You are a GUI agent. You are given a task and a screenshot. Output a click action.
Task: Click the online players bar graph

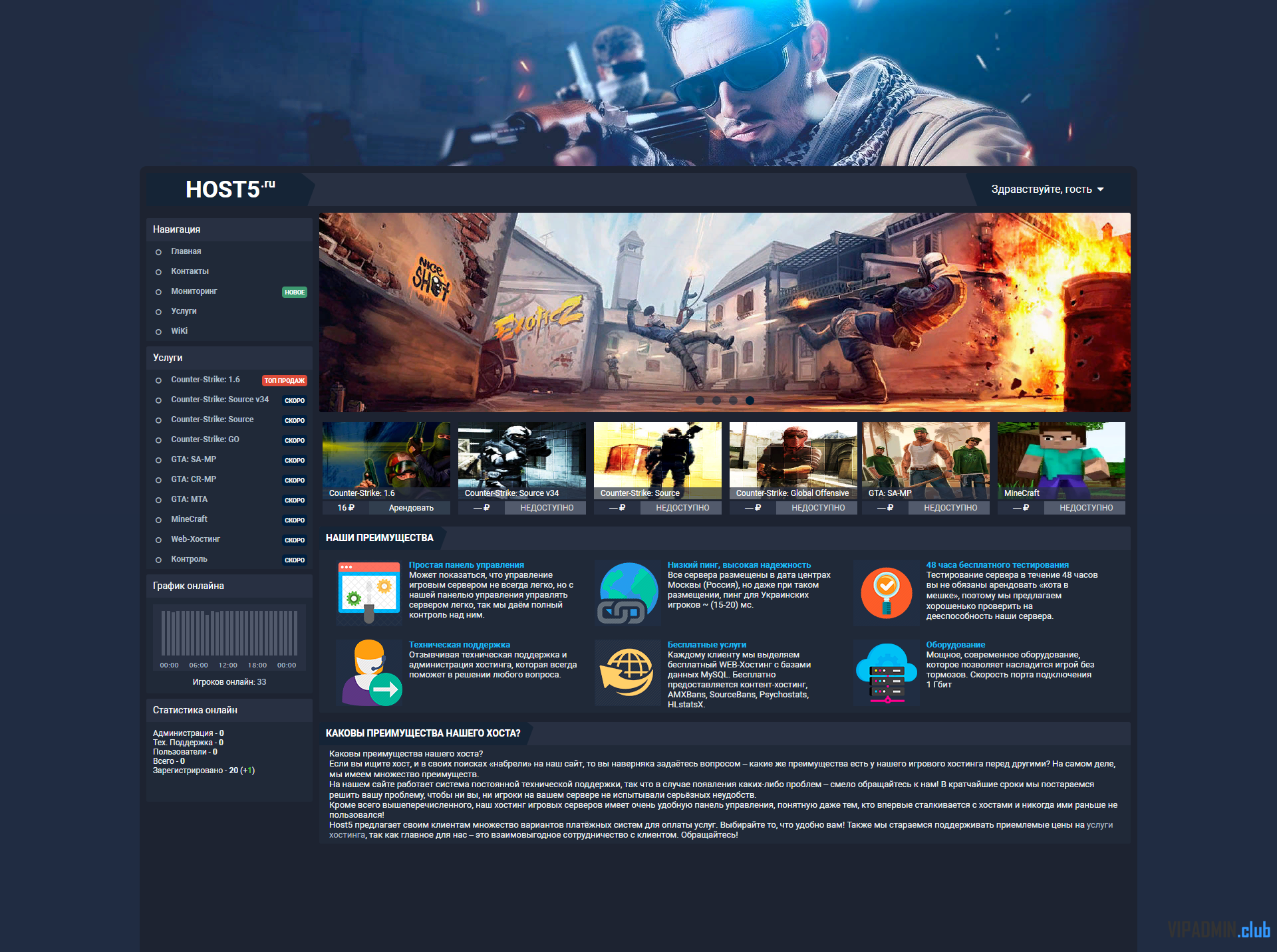point(229,634)
